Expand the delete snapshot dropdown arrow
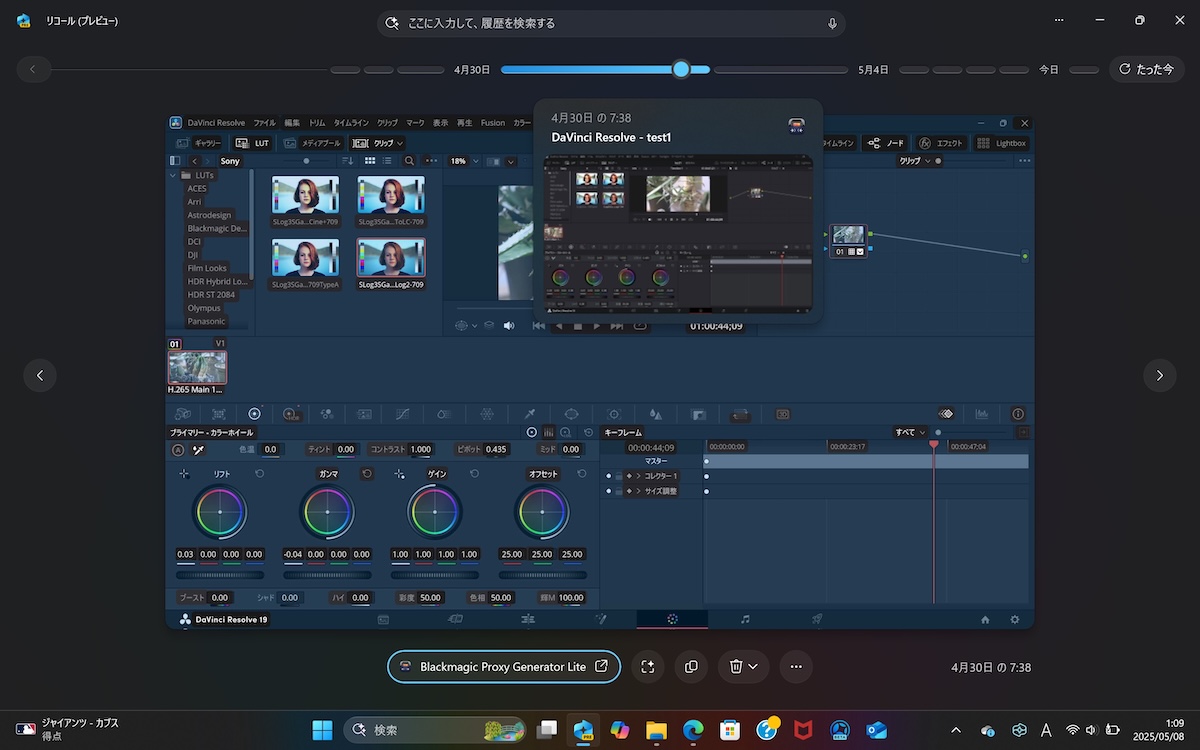Image resolution: width=1200 pixels, height=750 pixels. click(753, 667)
